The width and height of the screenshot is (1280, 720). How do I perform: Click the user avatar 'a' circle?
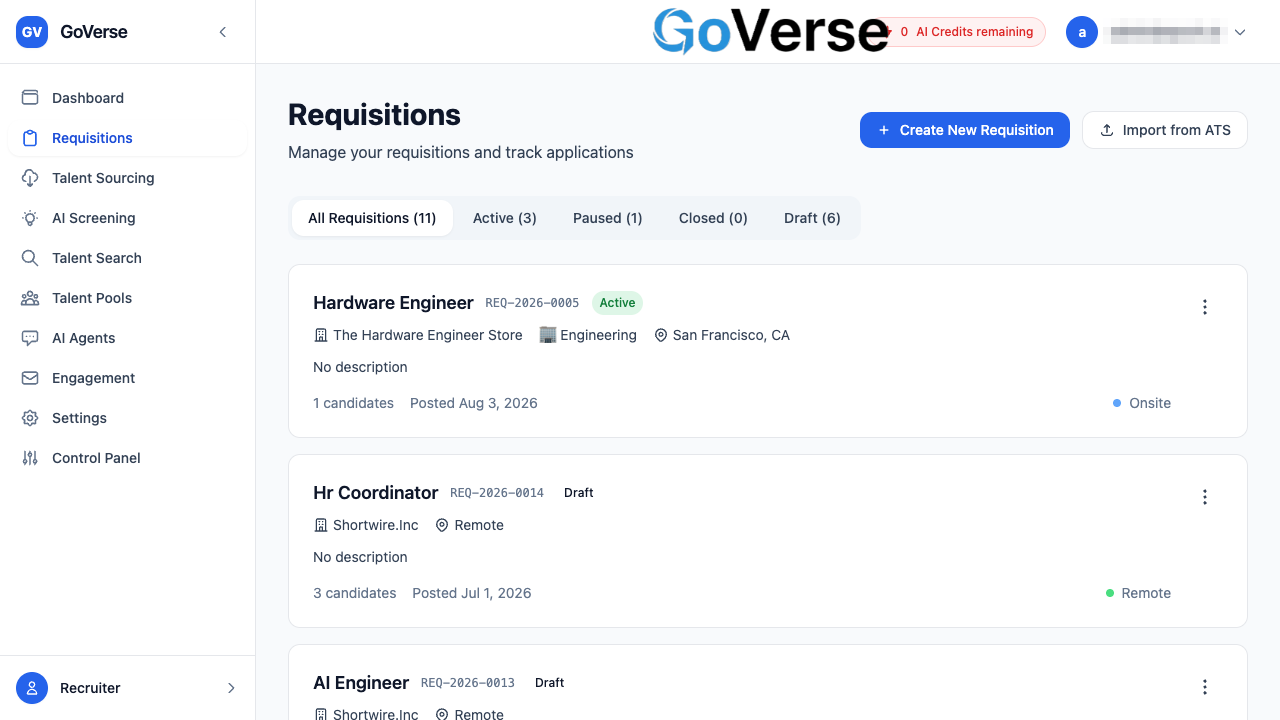pyautogui.click(x=1082, y=32)
